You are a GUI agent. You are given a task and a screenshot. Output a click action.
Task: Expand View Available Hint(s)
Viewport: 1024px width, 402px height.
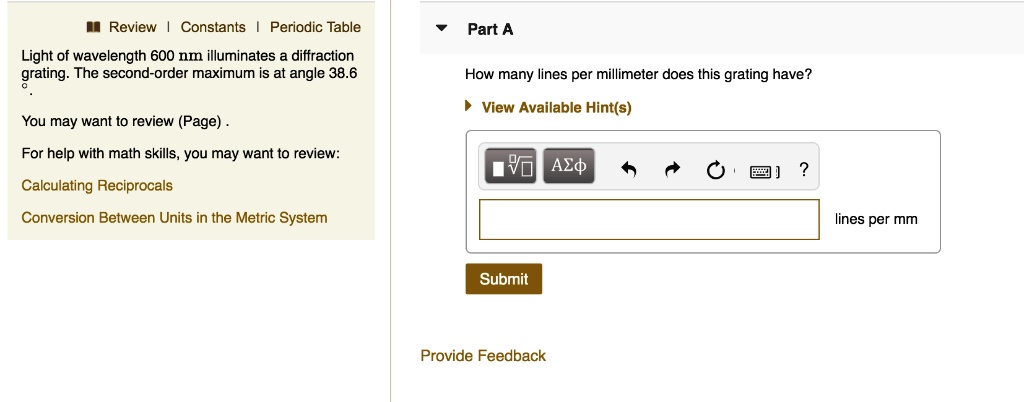tap(468, 106)
